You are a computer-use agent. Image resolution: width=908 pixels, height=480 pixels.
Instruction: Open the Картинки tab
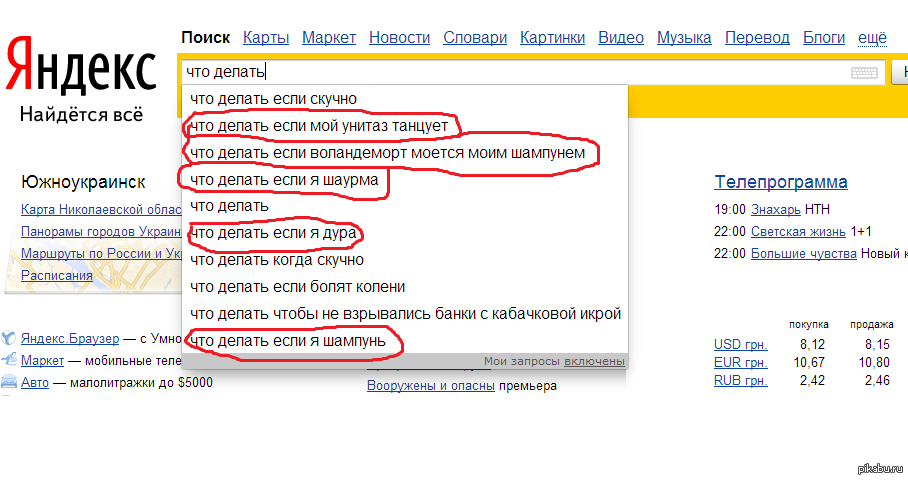pyautogui.click(x=552, y=38)
